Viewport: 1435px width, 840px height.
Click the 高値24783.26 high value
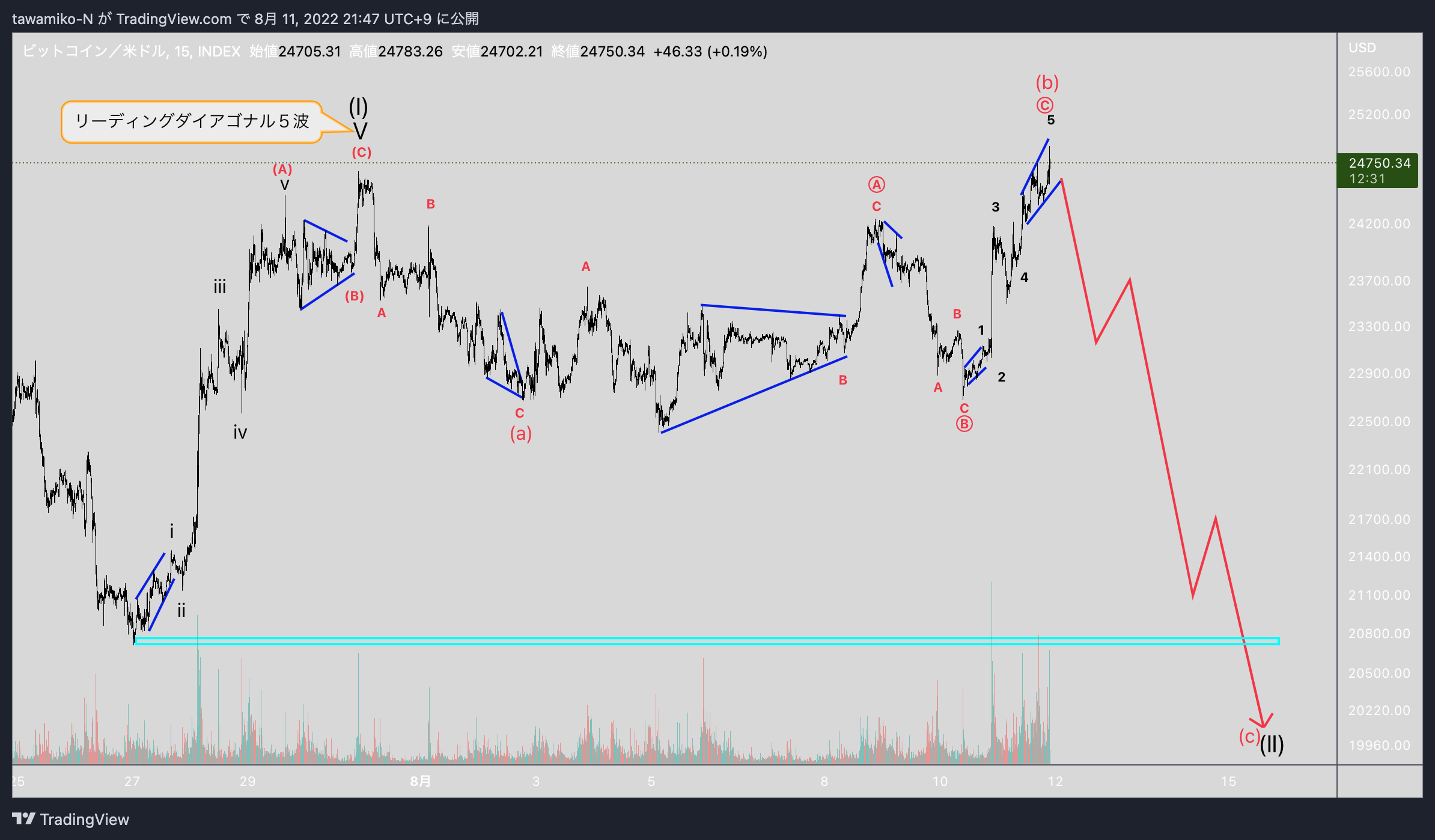(396, 51)
